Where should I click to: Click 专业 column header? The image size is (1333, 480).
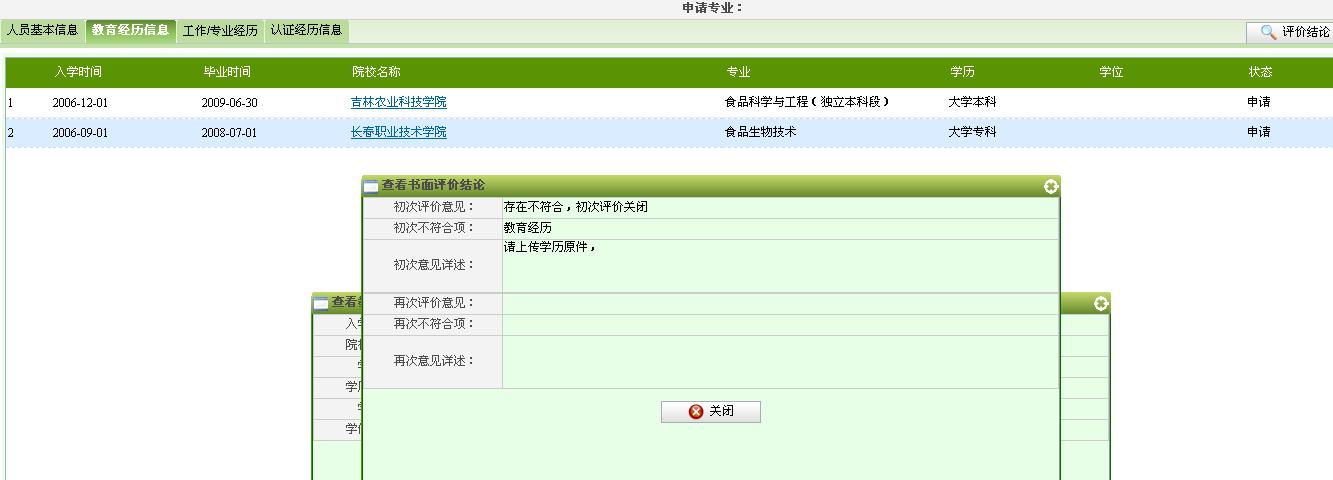coord(738,72)
